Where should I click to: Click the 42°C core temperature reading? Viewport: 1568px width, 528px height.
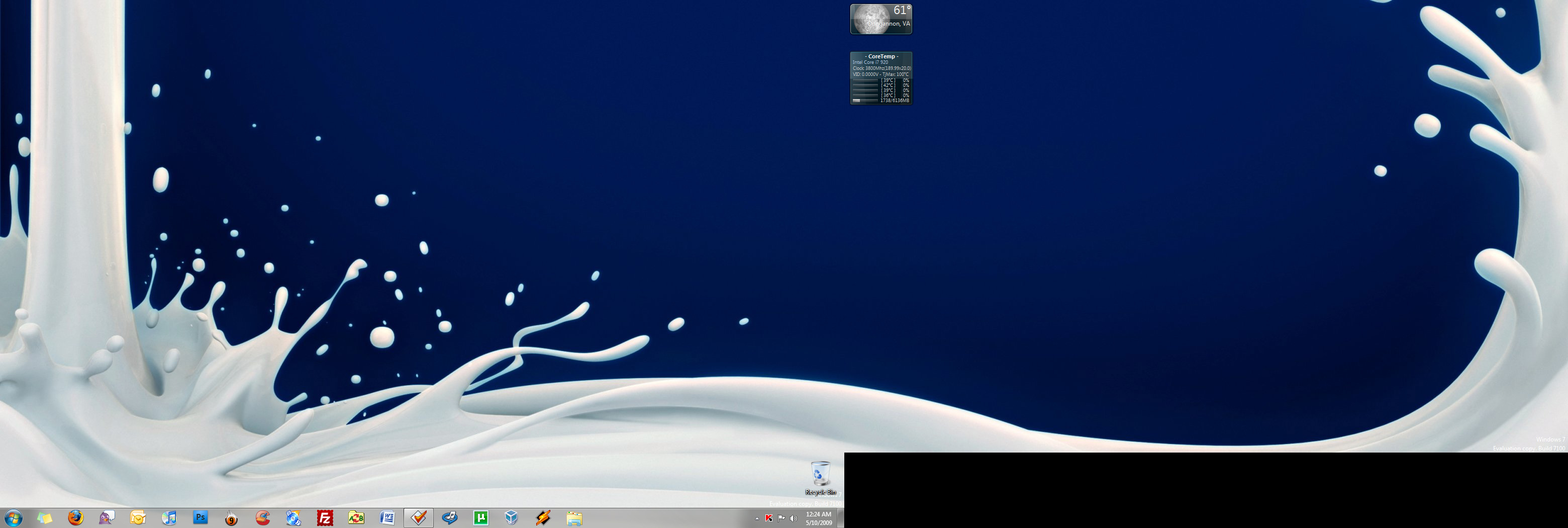(x=888, y=85)
